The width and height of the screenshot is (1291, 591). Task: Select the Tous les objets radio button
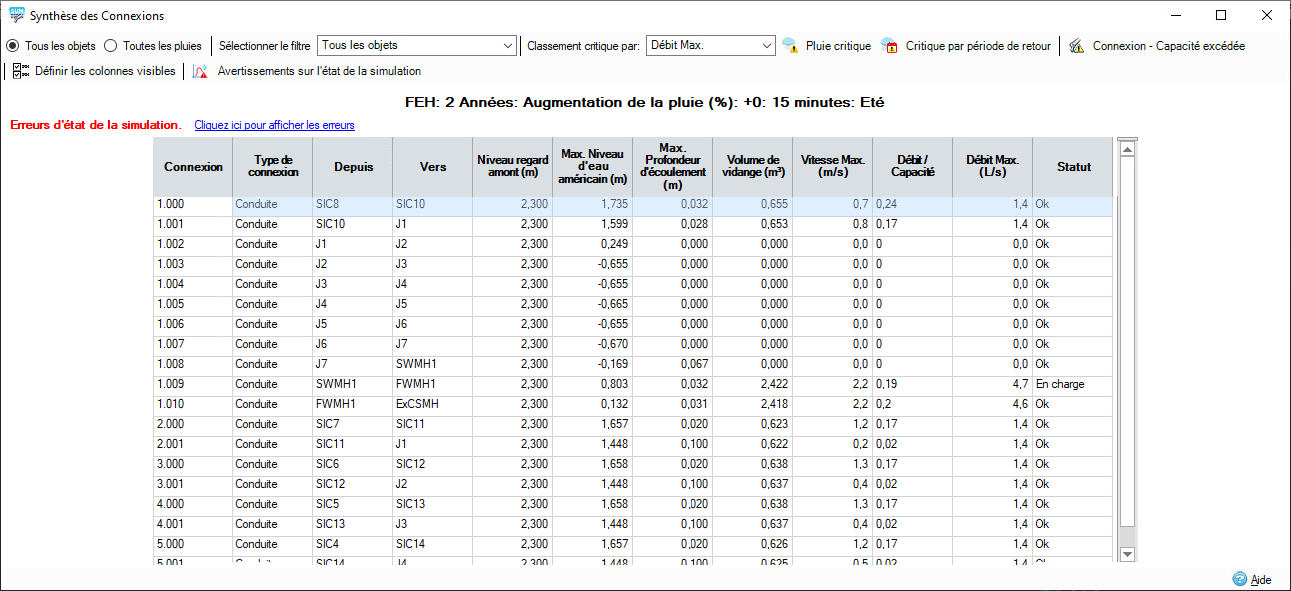click(x=13, y=46)
